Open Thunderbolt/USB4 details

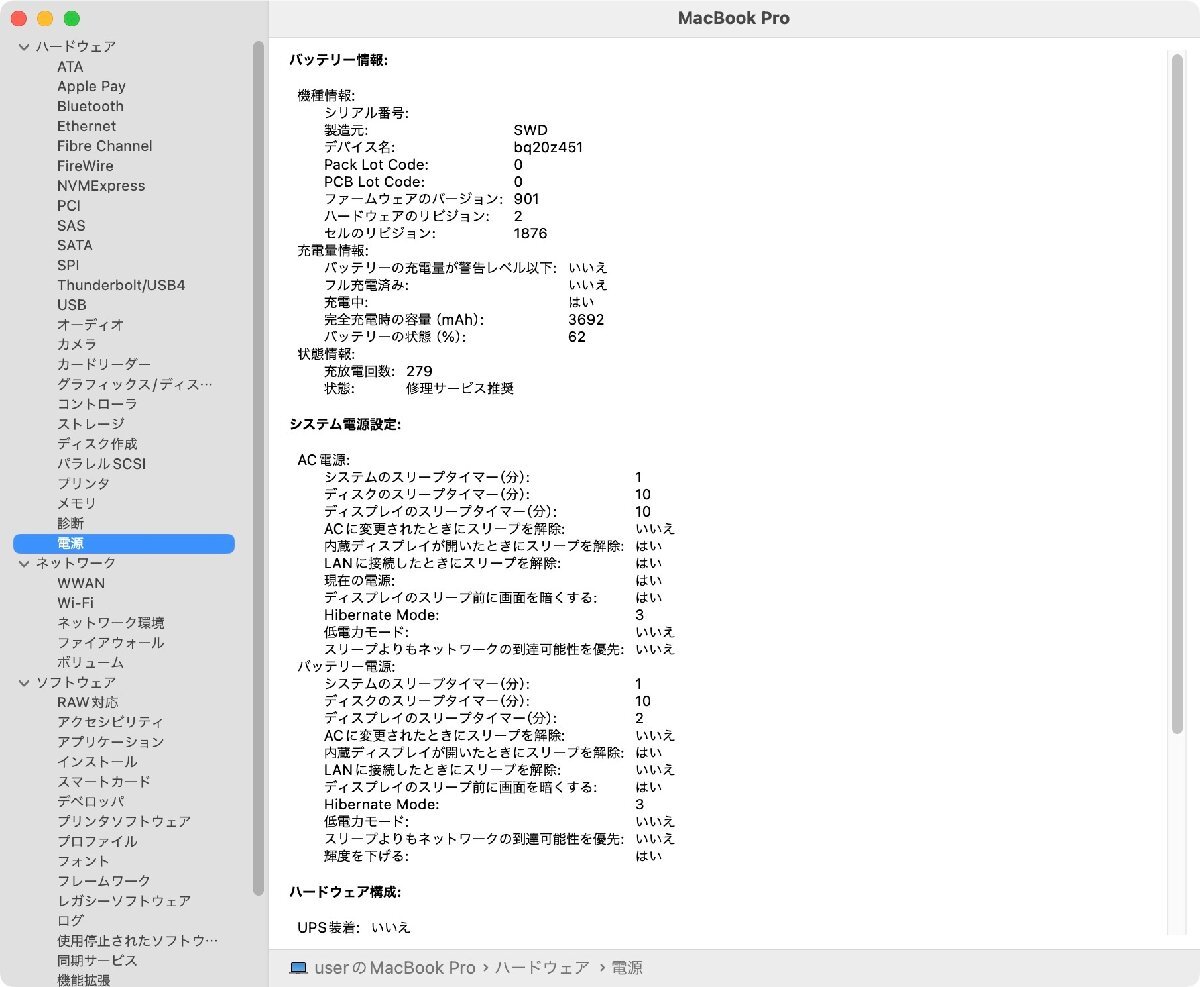click(121, 285)
